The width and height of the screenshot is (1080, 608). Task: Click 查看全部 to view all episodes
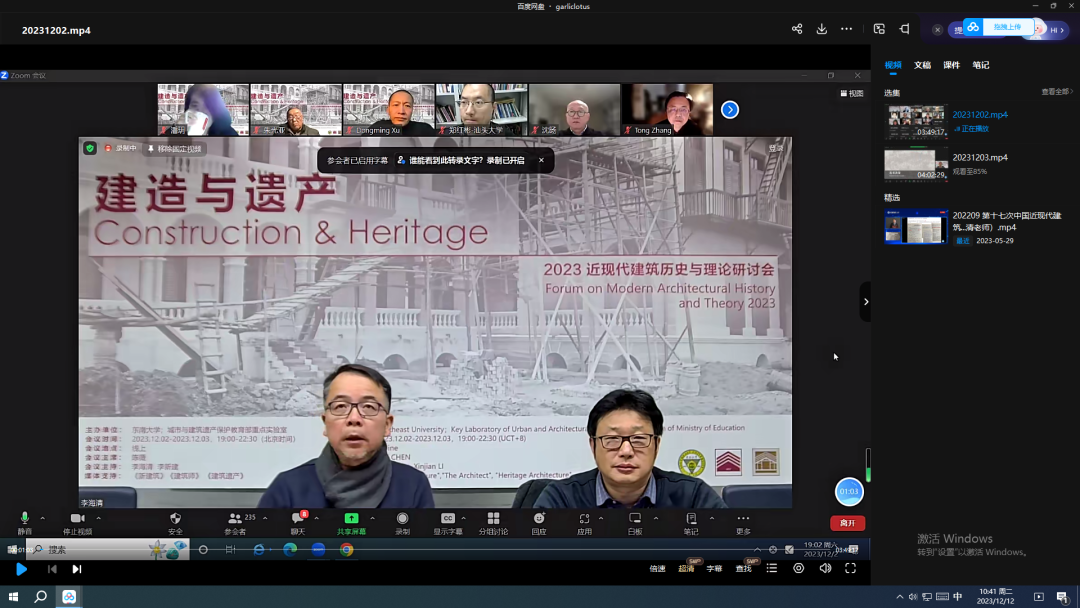(1056, 92)
